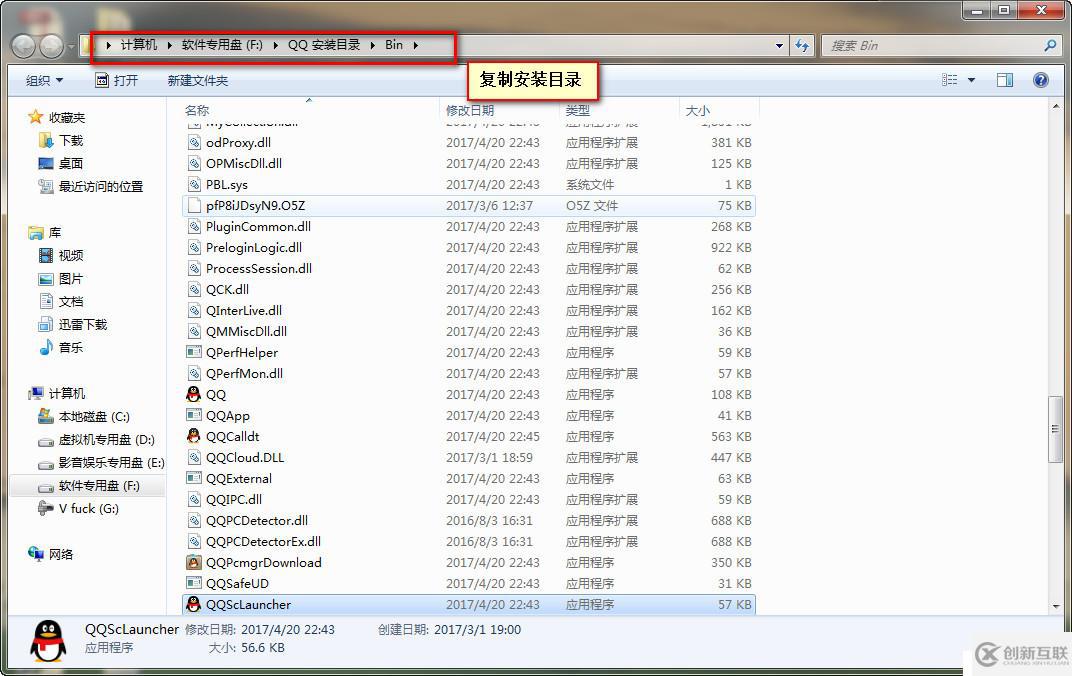This screenshot has height=676, width=1072.
Task: Select 文档 library in sidebar
Action: [71, 301]
